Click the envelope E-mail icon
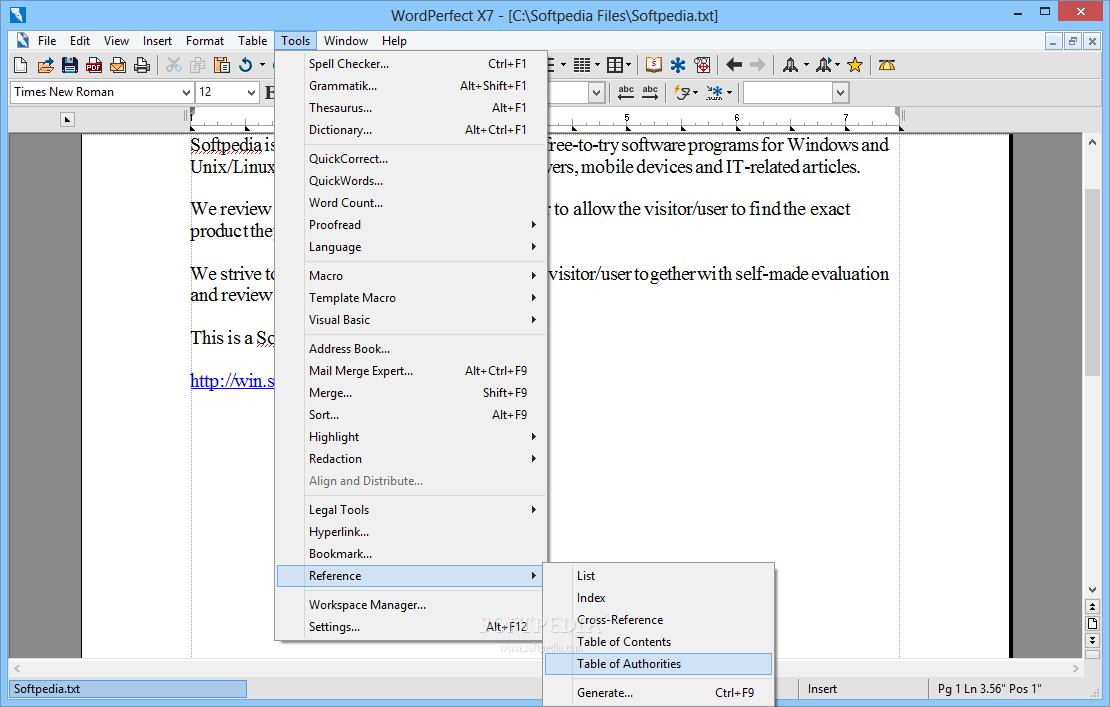The width and height of the screenshot is (1110, 707). coord(118,65)
